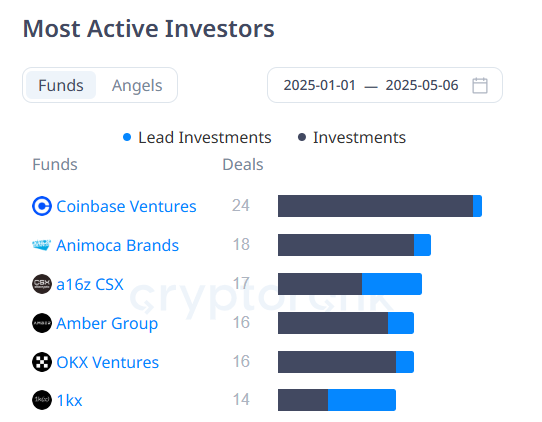Screen dimensions: 542x422
Task: Click the 1kx round logo icon
Action: coord(42,400)
